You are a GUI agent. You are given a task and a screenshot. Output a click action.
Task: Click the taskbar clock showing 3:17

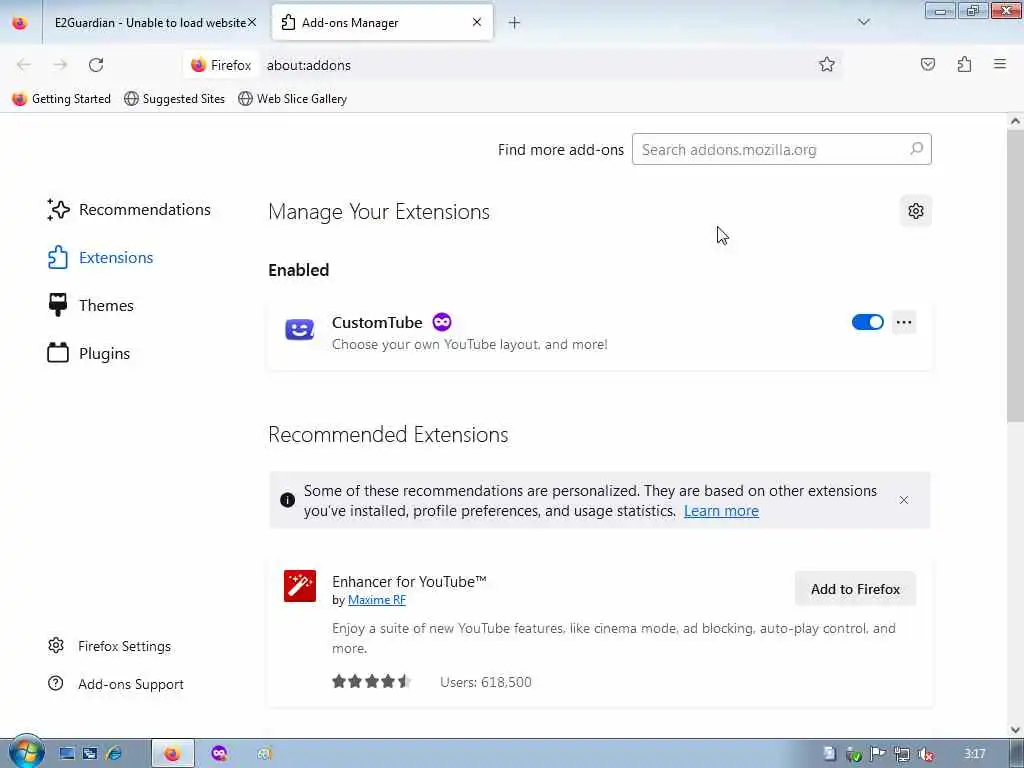pyautogui.click(x=974, y=754)
